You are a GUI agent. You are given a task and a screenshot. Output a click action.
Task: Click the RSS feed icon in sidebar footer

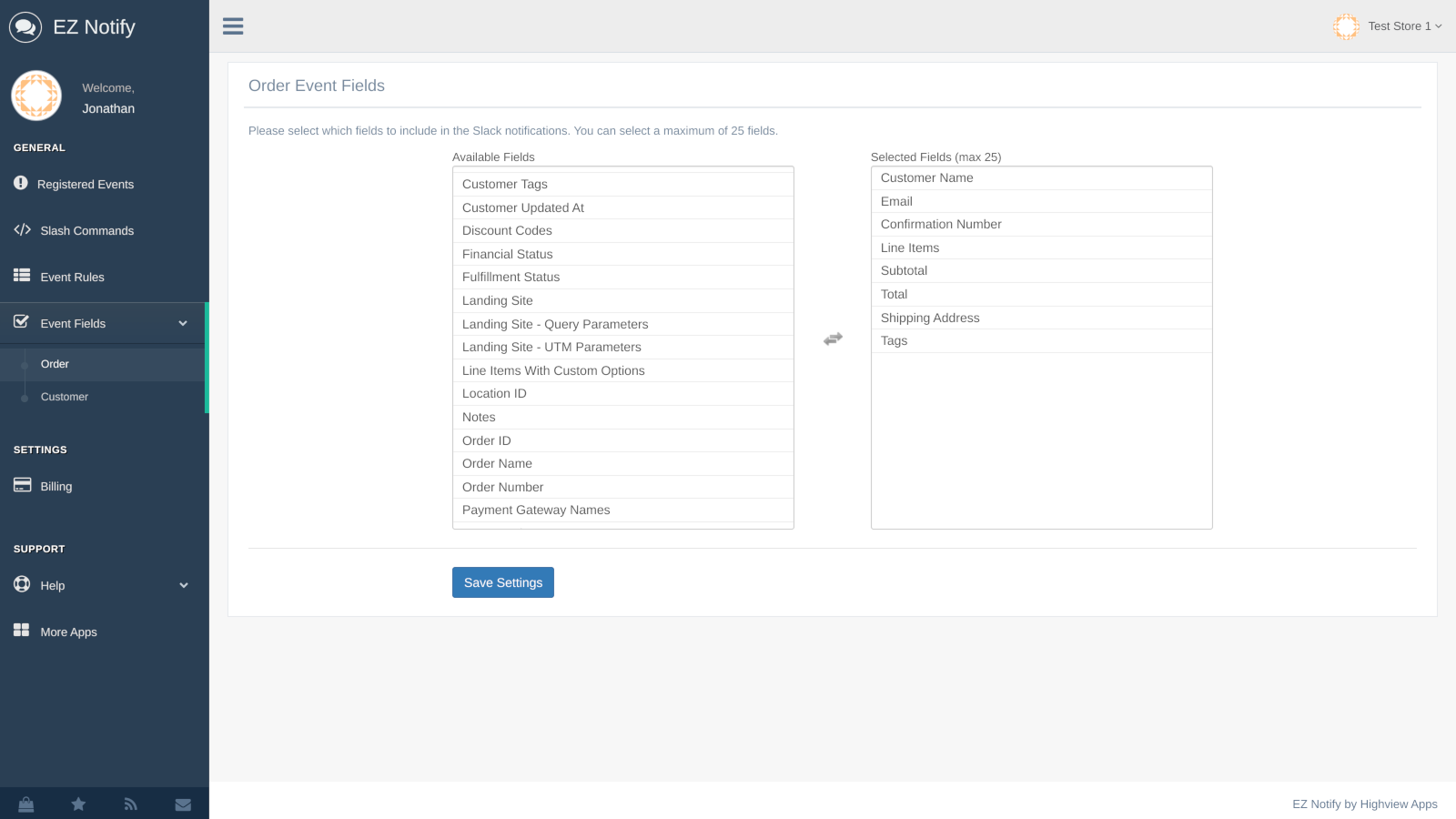tap(130, 804)
